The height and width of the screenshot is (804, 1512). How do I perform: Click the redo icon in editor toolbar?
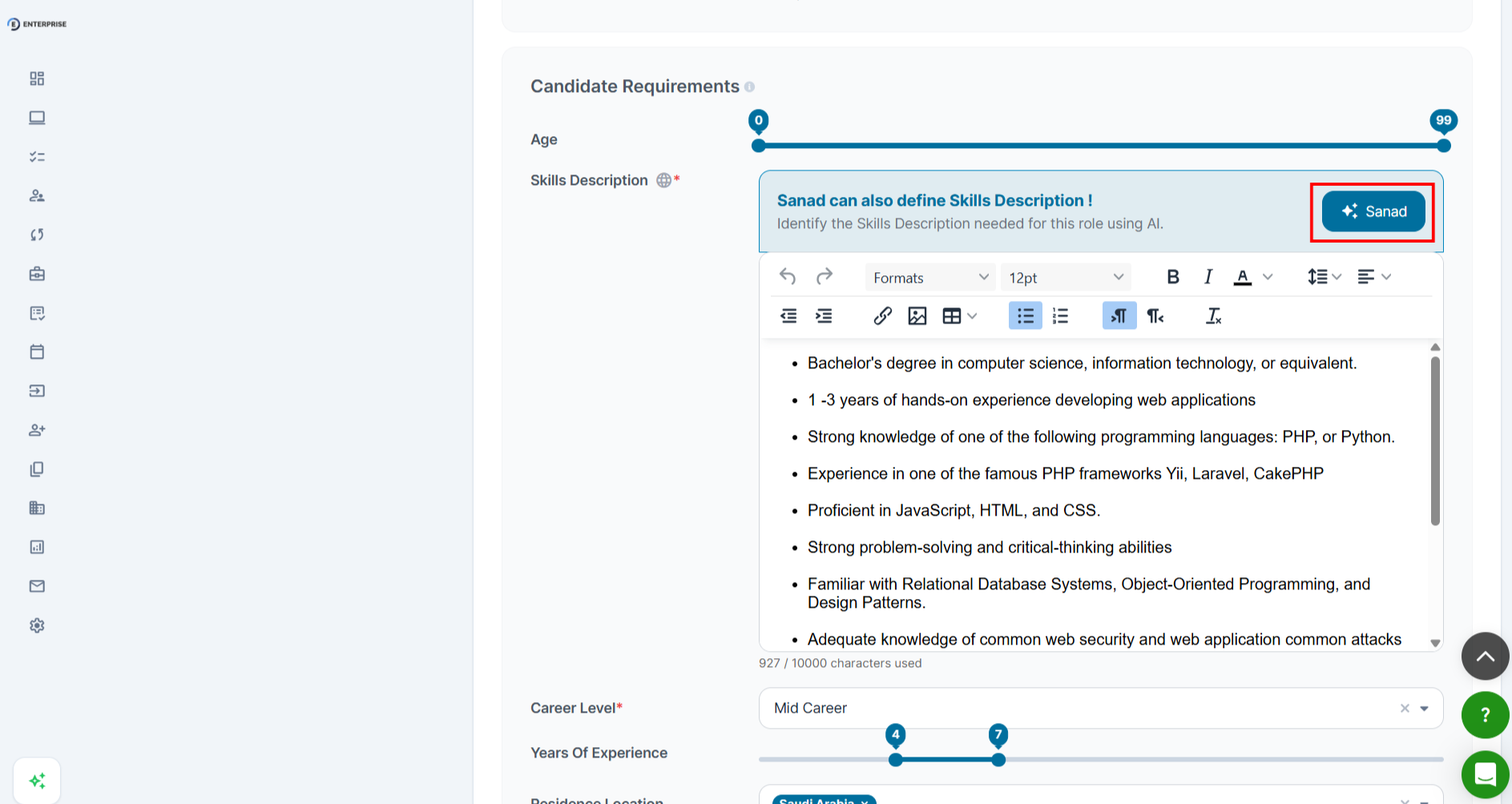[824, 277]
